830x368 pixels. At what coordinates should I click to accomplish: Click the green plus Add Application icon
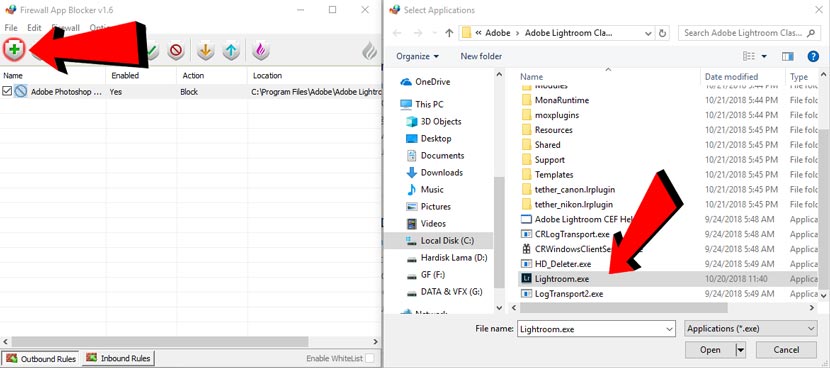tap(14, 50)
